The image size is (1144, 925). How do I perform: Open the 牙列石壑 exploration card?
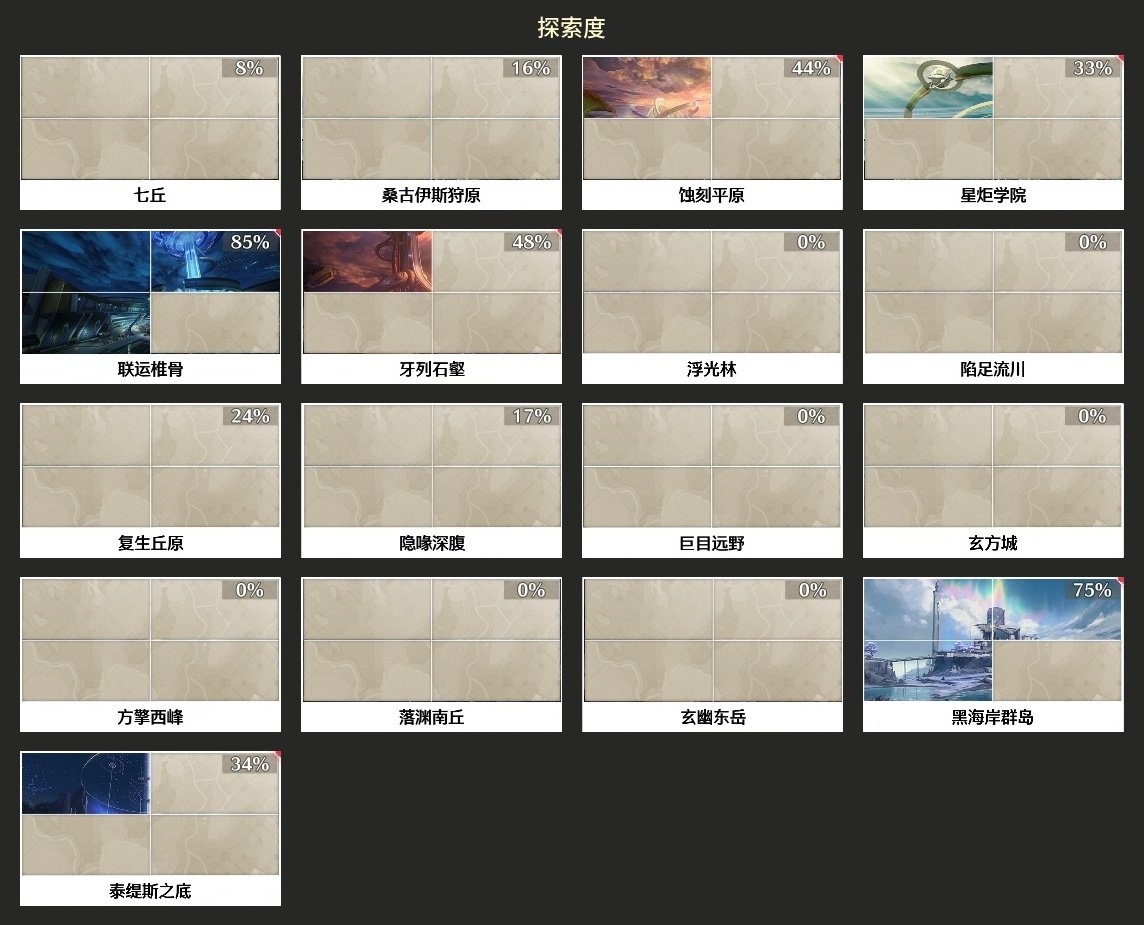431,306
